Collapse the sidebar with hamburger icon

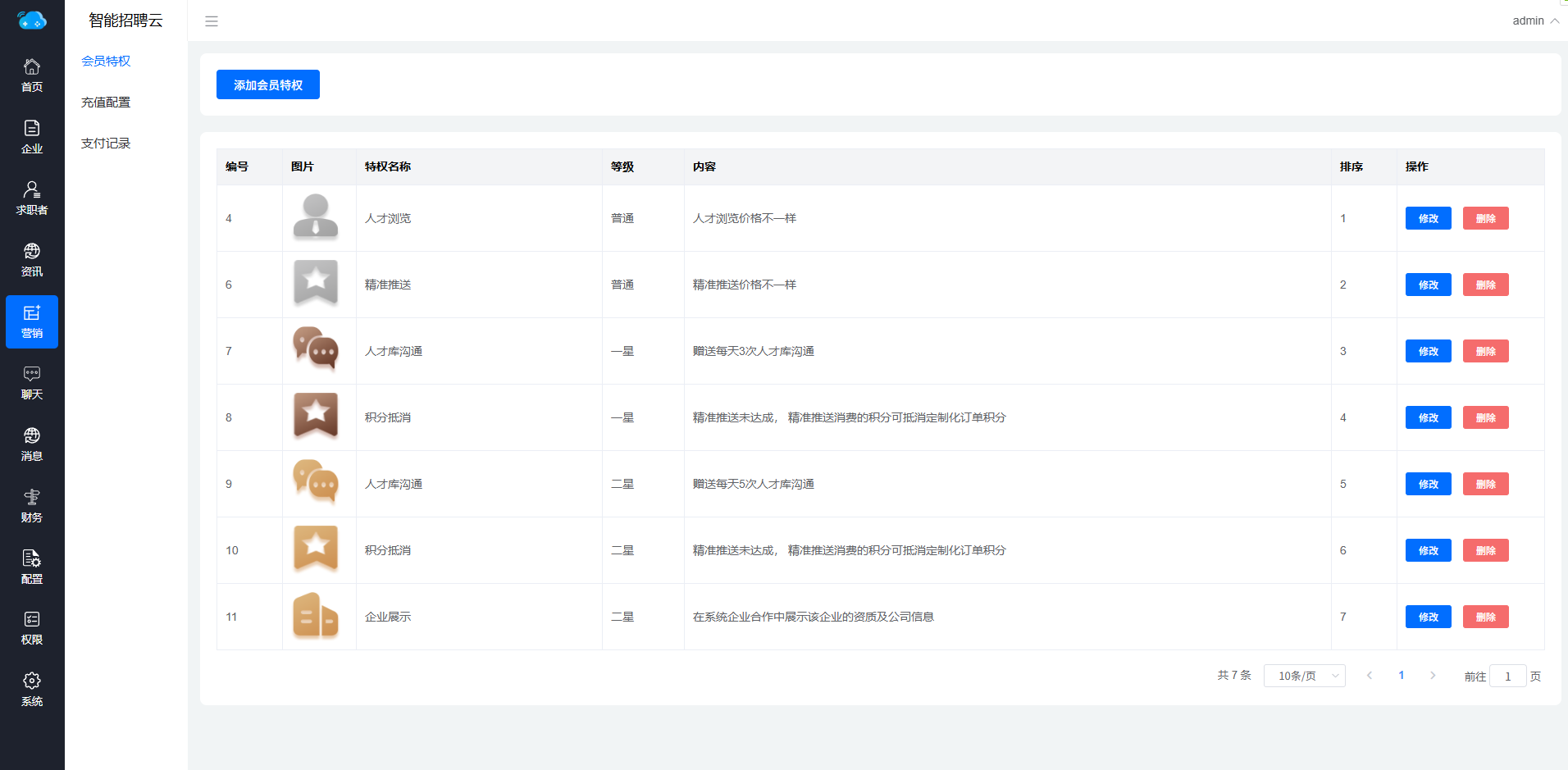click(212, 21)
